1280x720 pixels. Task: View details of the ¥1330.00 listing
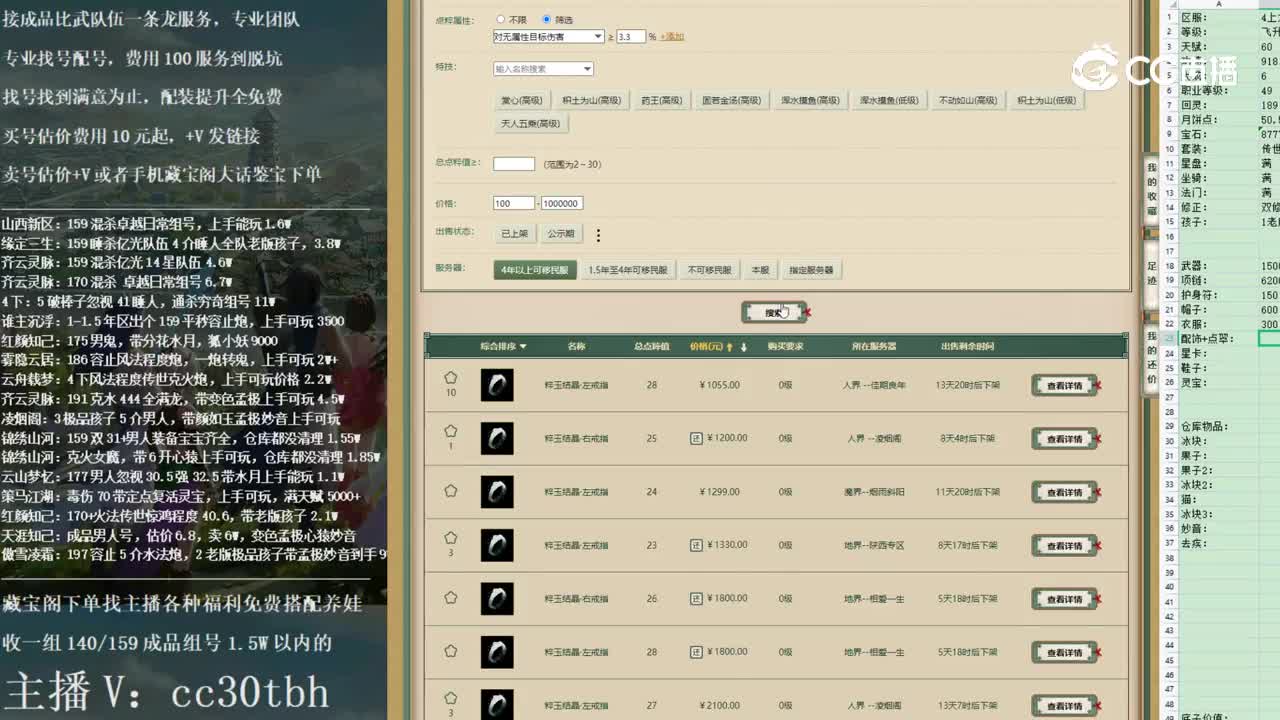point(1064,546)
